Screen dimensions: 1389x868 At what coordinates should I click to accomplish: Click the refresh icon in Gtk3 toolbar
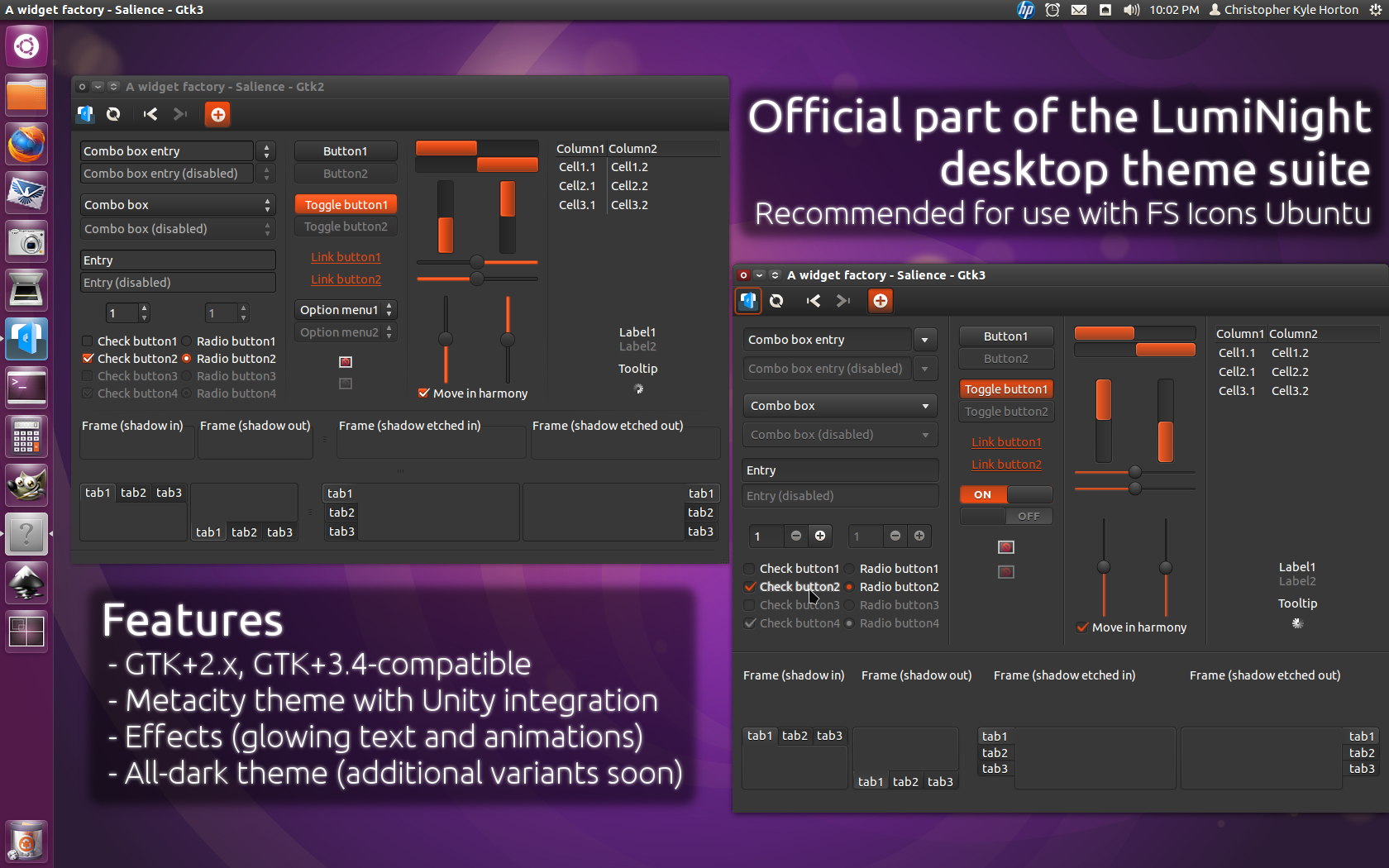point(776,301)
